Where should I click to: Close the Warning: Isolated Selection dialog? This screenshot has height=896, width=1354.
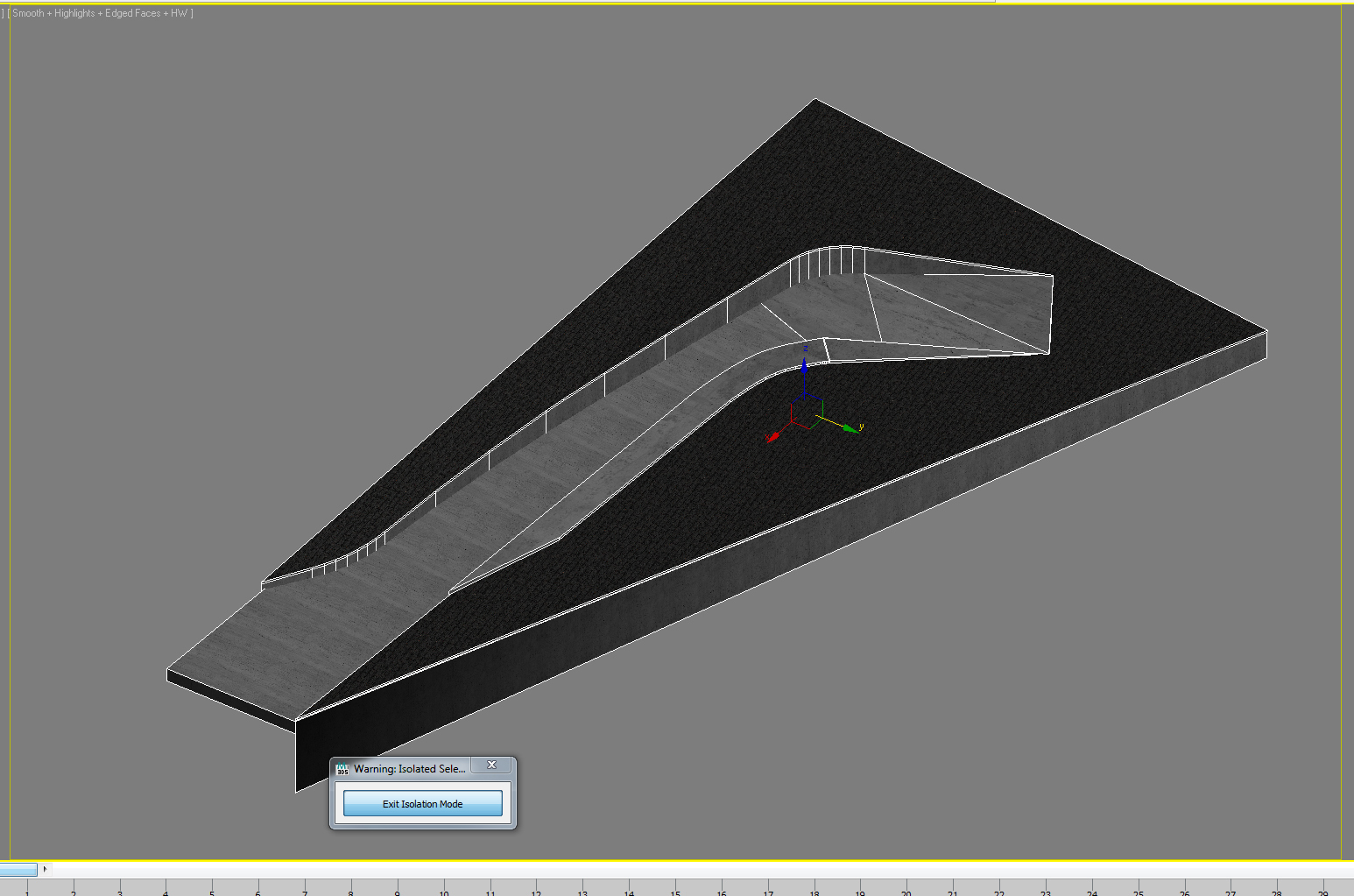pos(491,765)
